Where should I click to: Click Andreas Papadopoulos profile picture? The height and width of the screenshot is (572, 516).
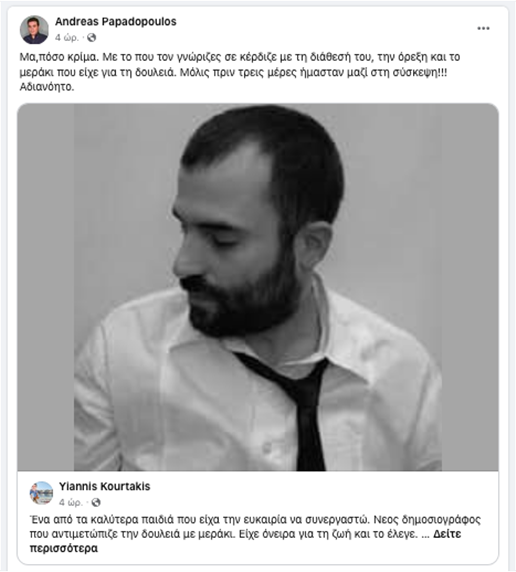34,30
